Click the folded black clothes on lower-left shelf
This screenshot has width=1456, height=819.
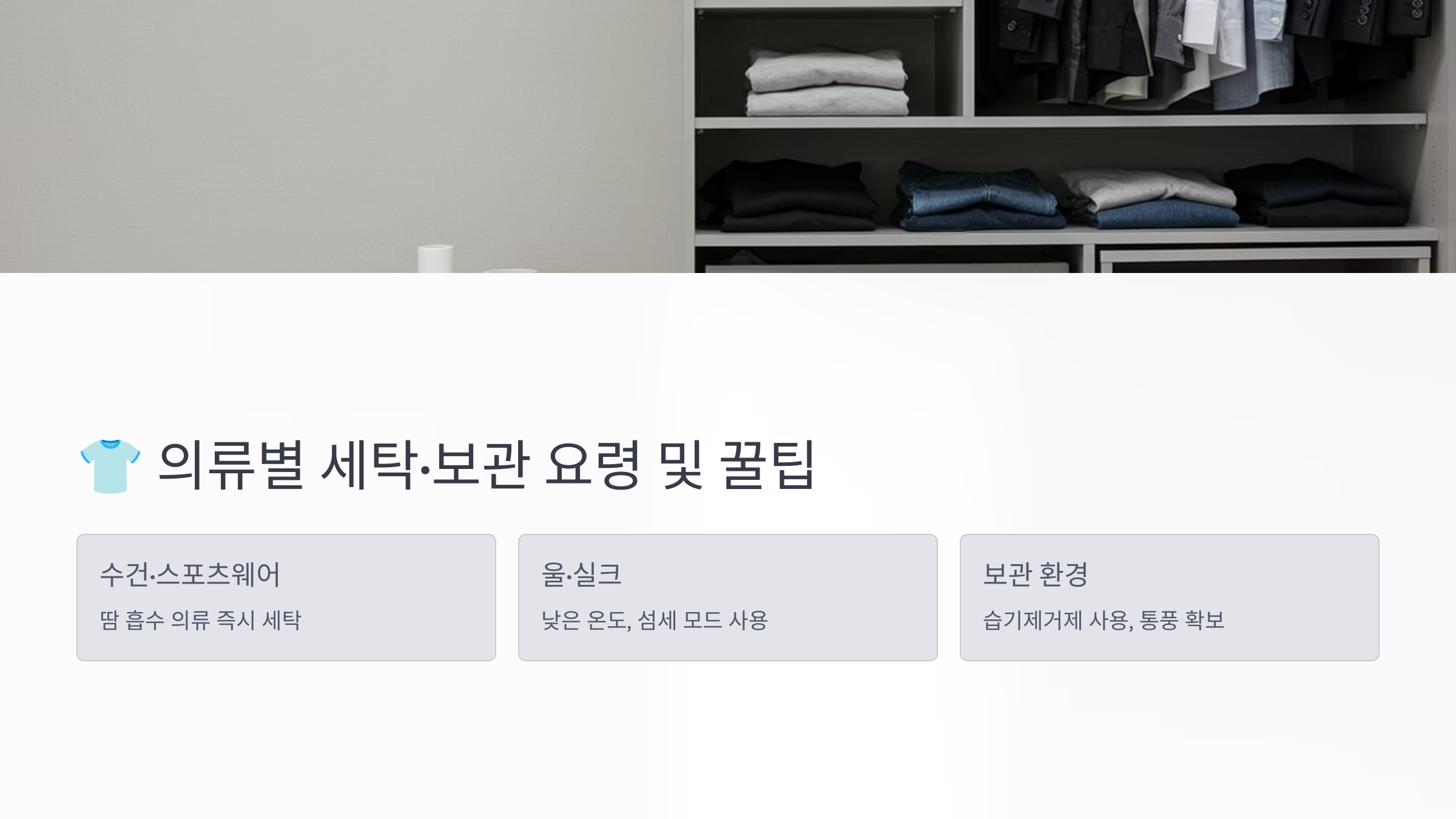tap(789, 195)
